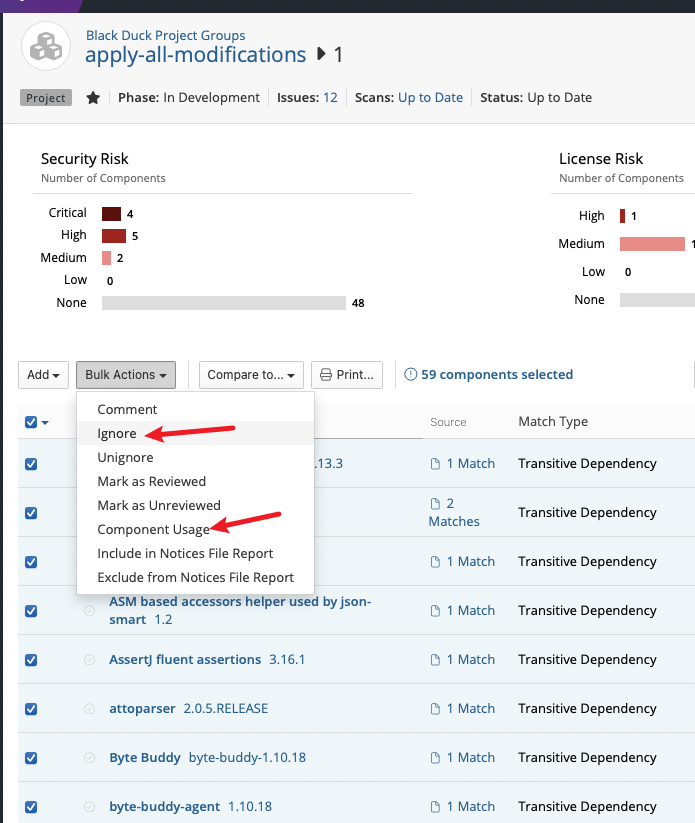Click the High license risk bar
The image size is (695, 823).
click(623, 216)
